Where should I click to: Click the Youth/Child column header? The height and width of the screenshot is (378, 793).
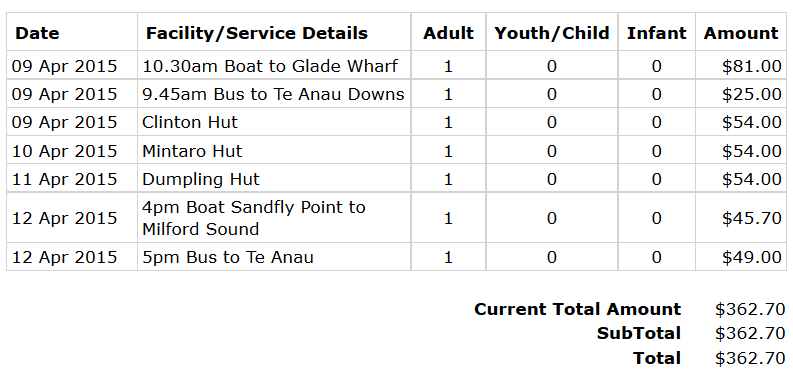[552, 33]
